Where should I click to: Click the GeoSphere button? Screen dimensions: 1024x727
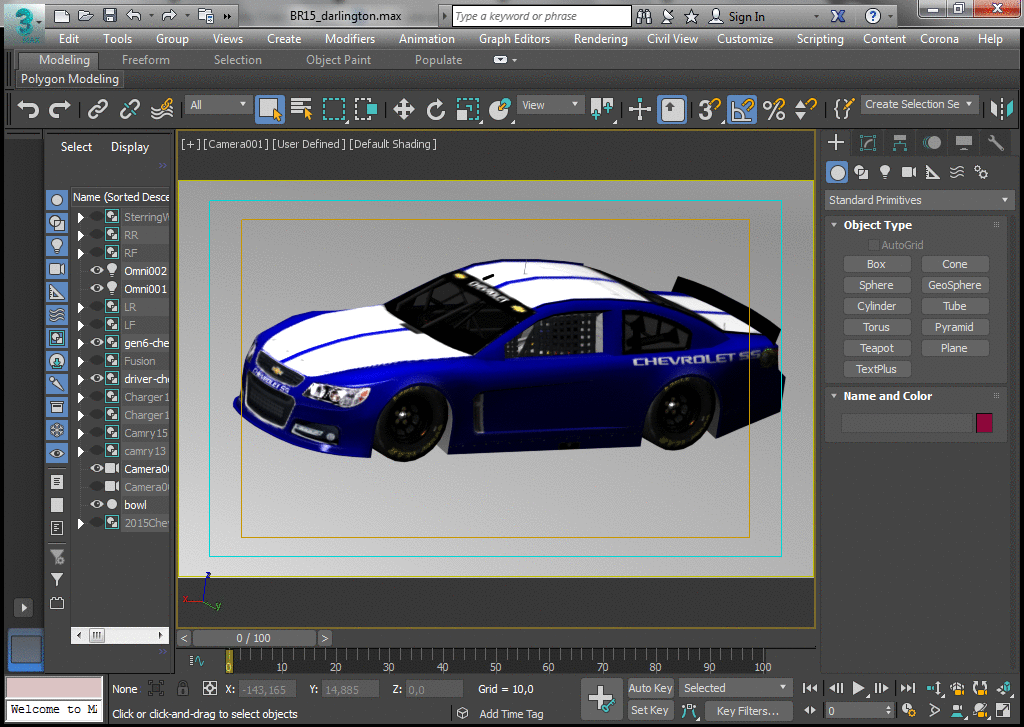[955, 285]
